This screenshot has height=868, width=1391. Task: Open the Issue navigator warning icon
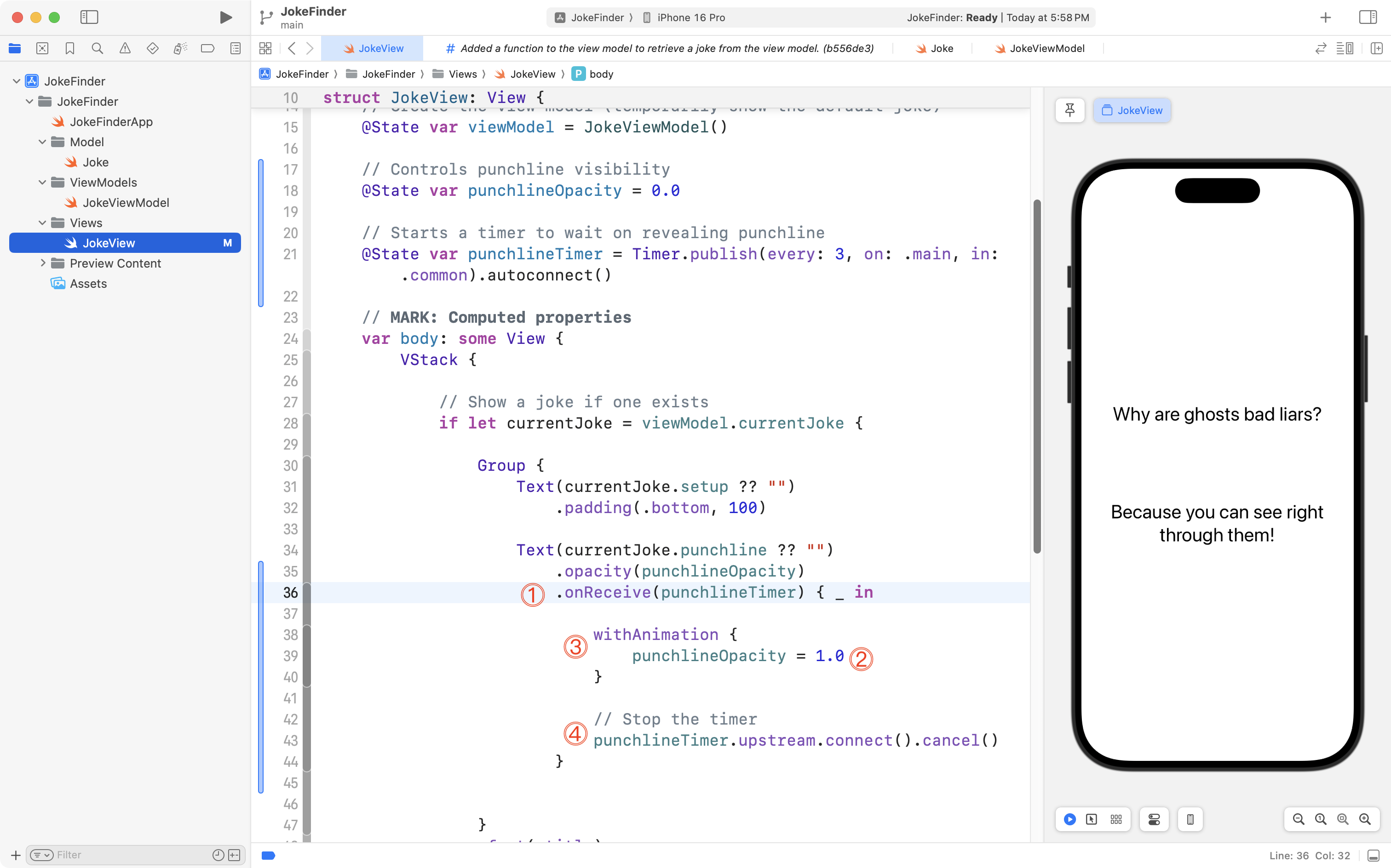tap(125, 48)
